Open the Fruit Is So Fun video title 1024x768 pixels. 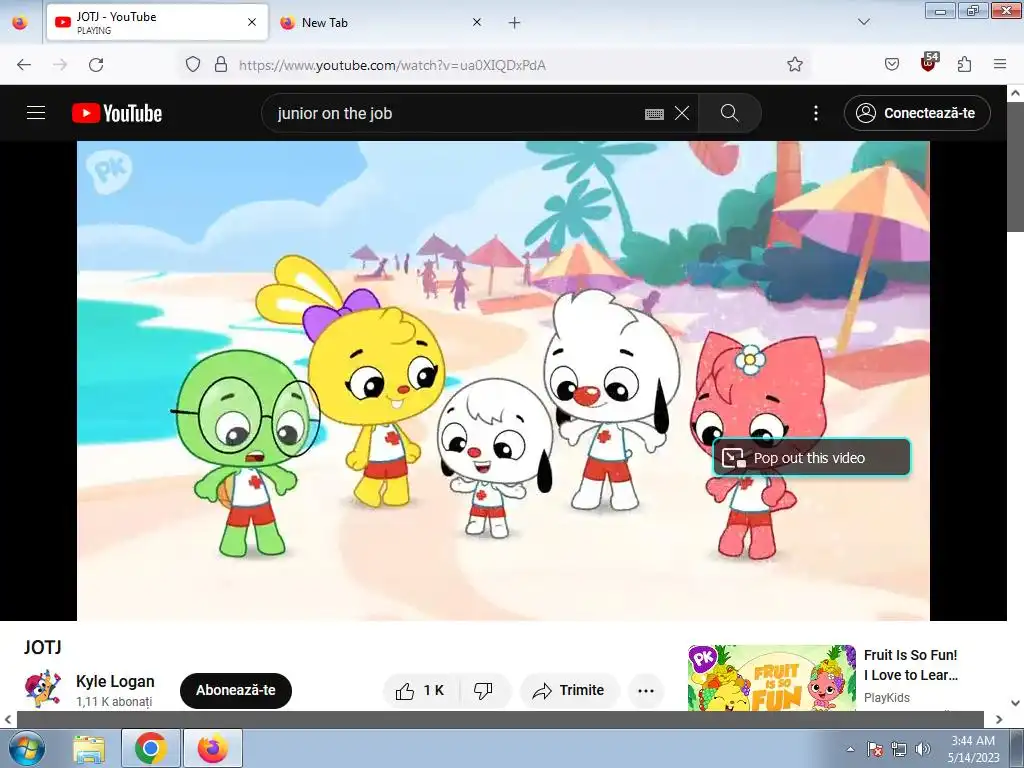(910, 665)
